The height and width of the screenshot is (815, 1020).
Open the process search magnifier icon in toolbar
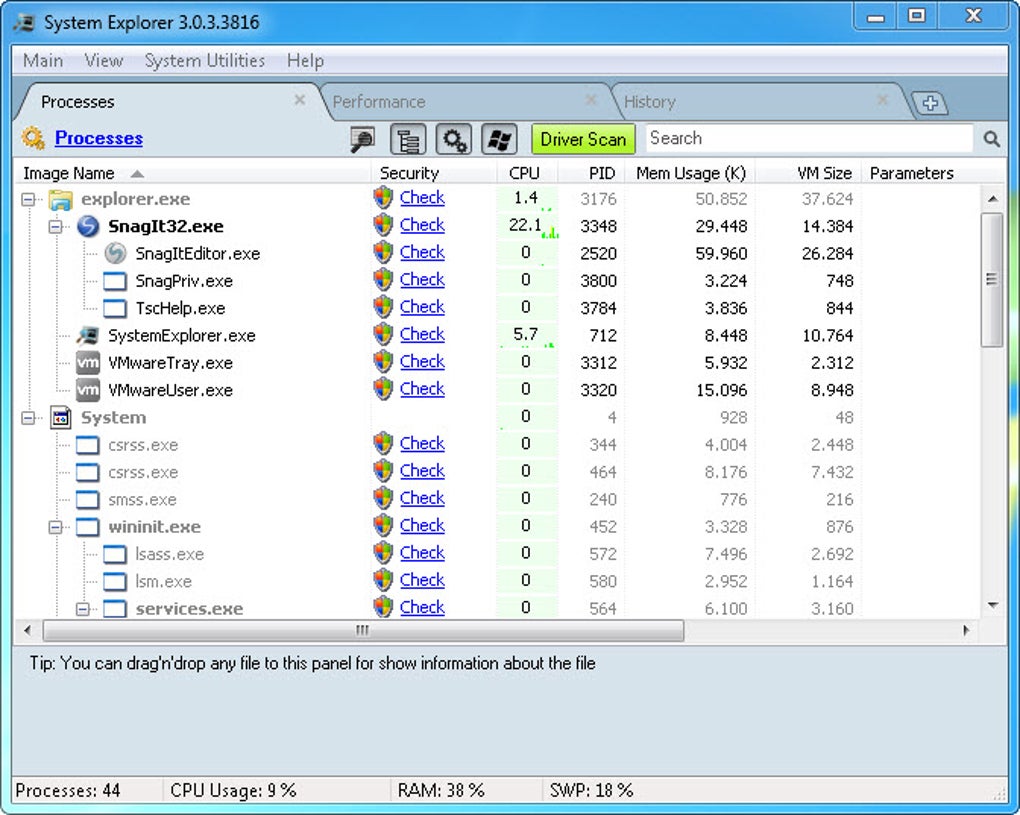tap(362, 139)
